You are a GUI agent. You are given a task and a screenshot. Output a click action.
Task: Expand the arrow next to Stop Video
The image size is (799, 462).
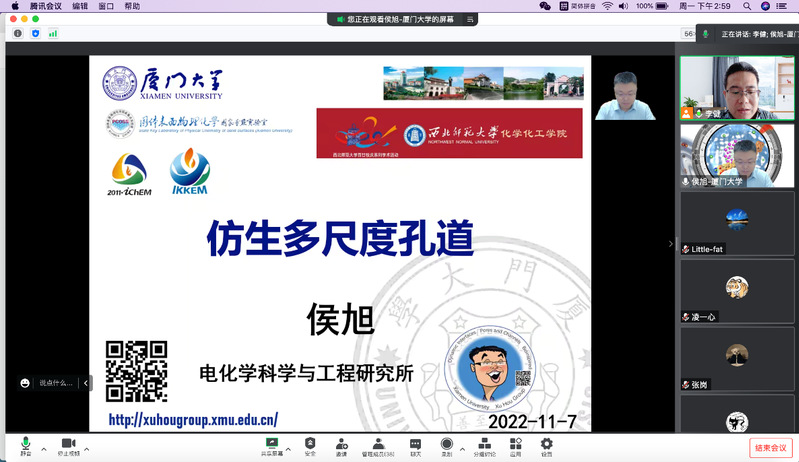coord(87,448)
